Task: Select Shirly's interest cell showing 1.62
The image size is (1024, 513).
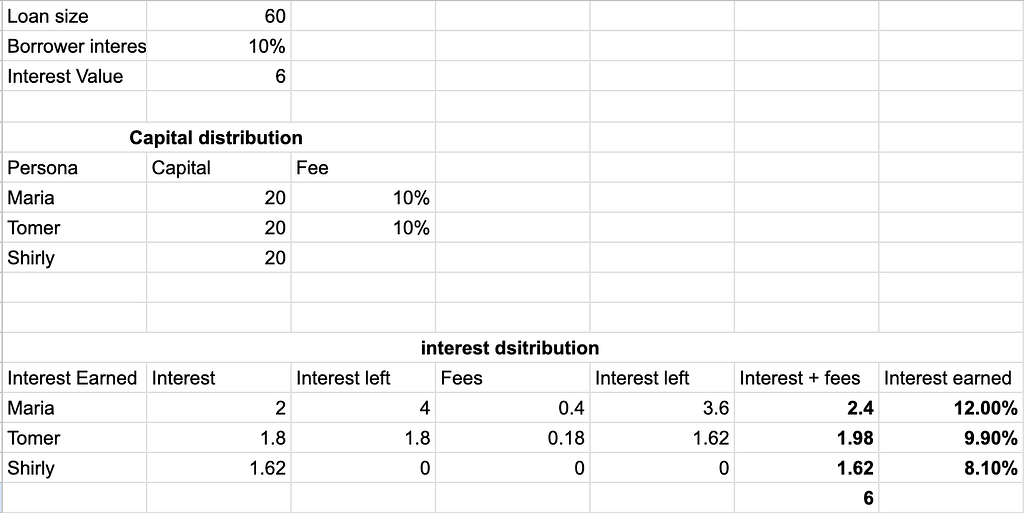Action: (x=219, y=468)
